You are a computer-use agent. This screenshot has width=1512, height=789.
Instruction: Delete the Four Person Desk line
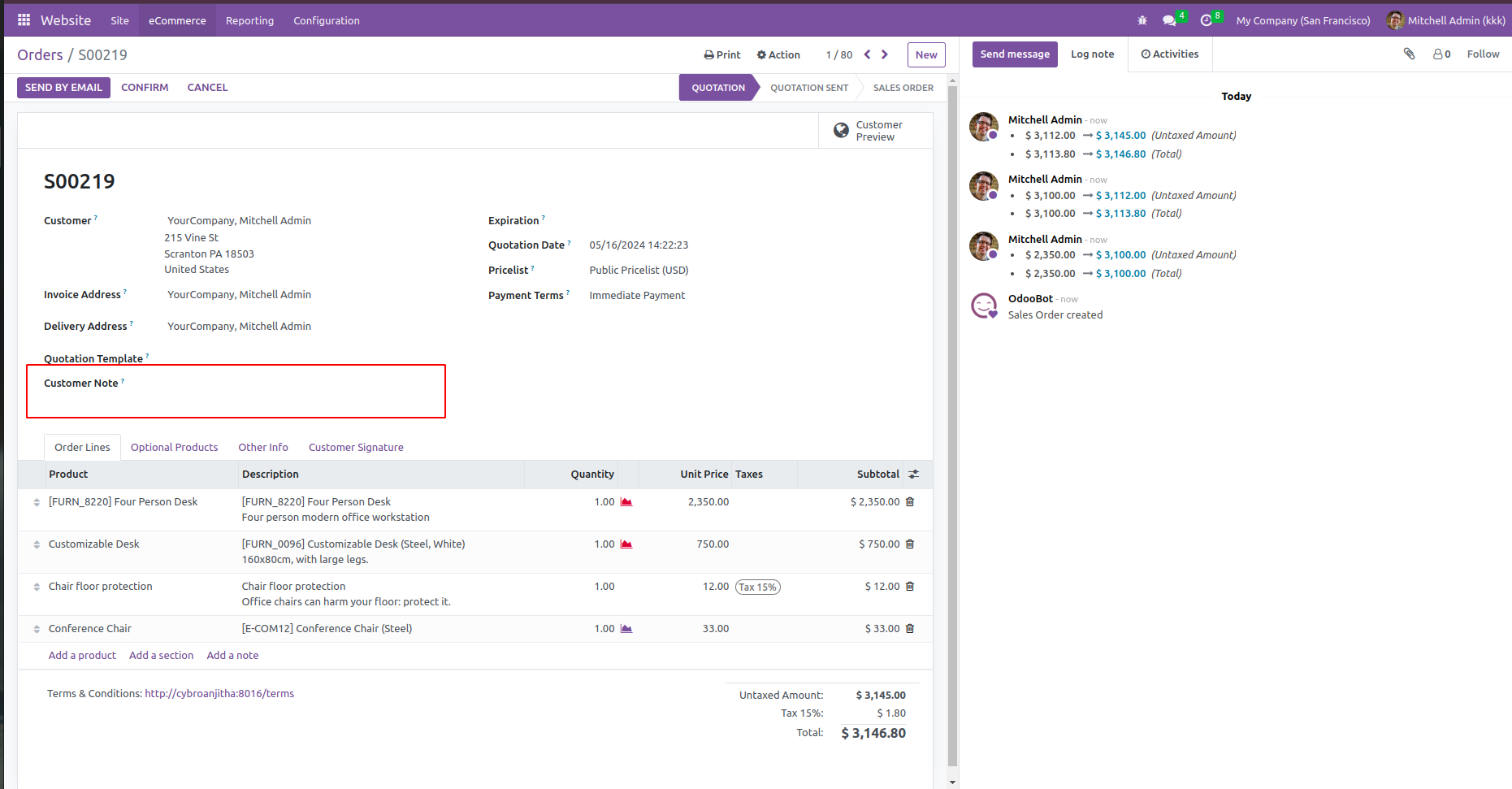(x=910, y=502)
